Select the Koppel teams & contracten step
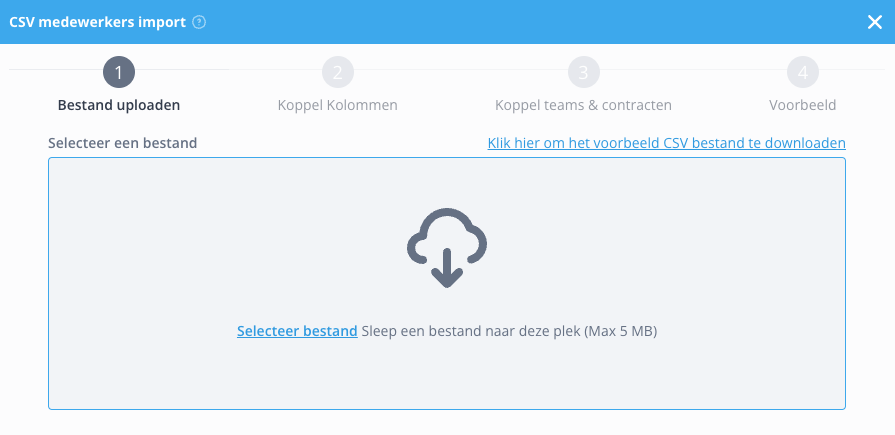Image resolution: width=895 pixels, height=435 pixels. tap(583, 106)
